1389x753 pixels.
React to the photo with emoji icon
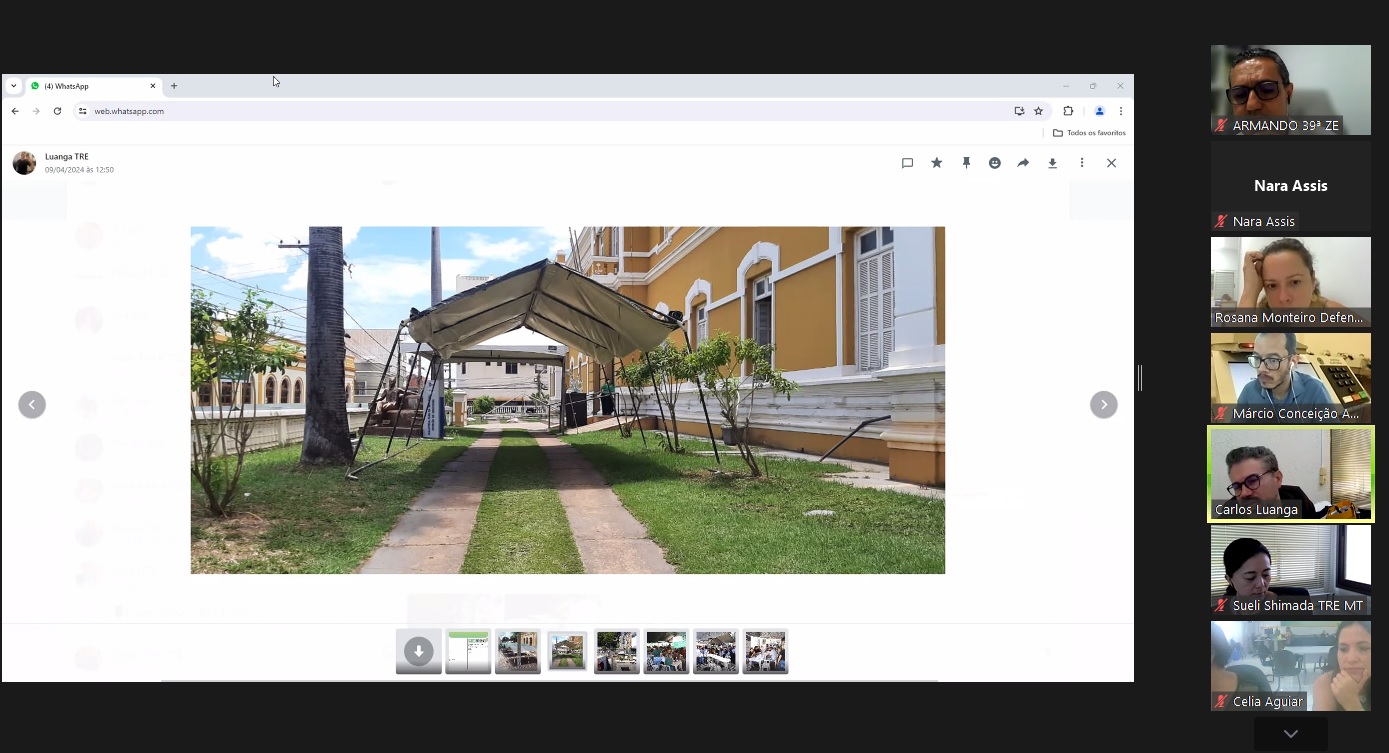pyautogui.click(x=995, y=163)
